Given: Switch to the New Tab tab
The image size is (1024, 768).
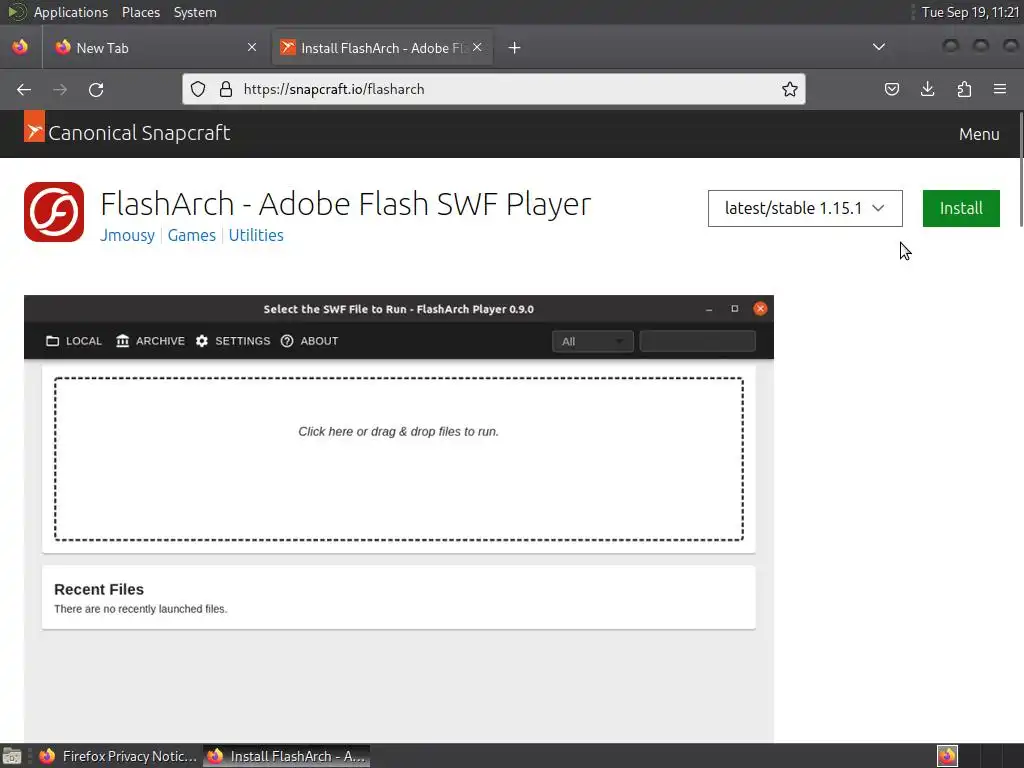Looking at the screenshot, I should point(157,48).
